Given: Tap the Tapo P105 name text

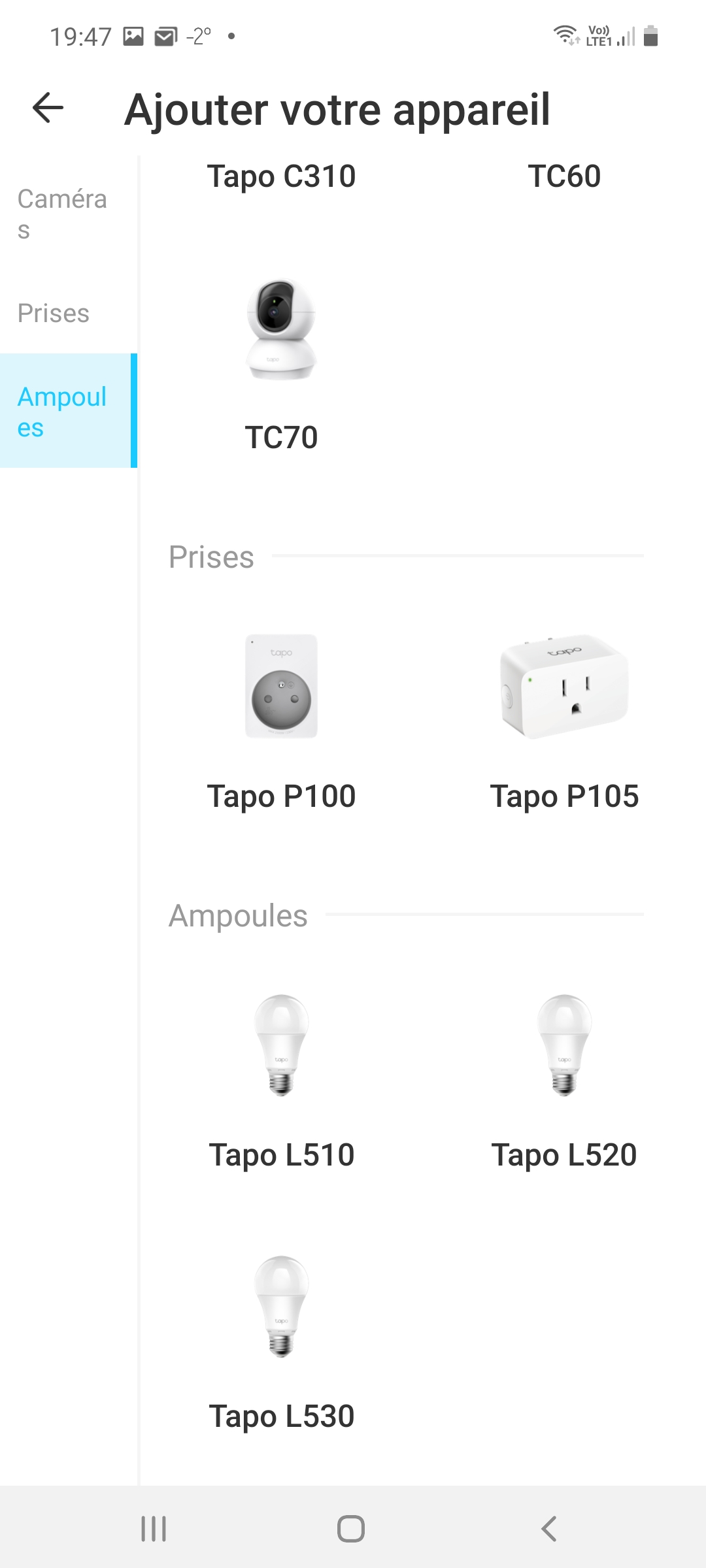Looking at the screenshot, I should click(564, 796).
